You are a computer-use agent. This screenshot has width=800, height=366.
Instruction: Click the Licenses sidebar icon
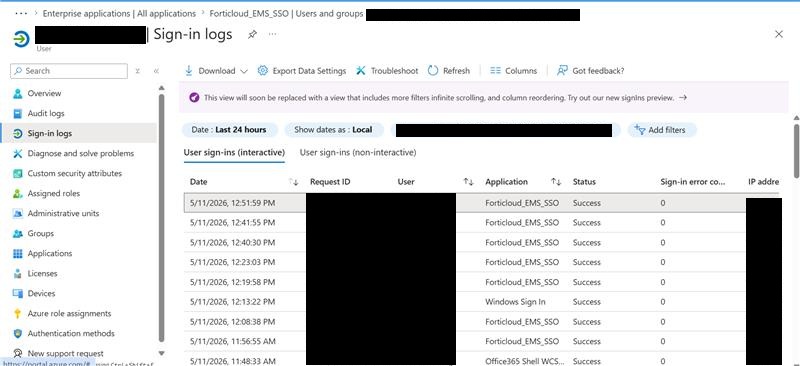point(18,274)
